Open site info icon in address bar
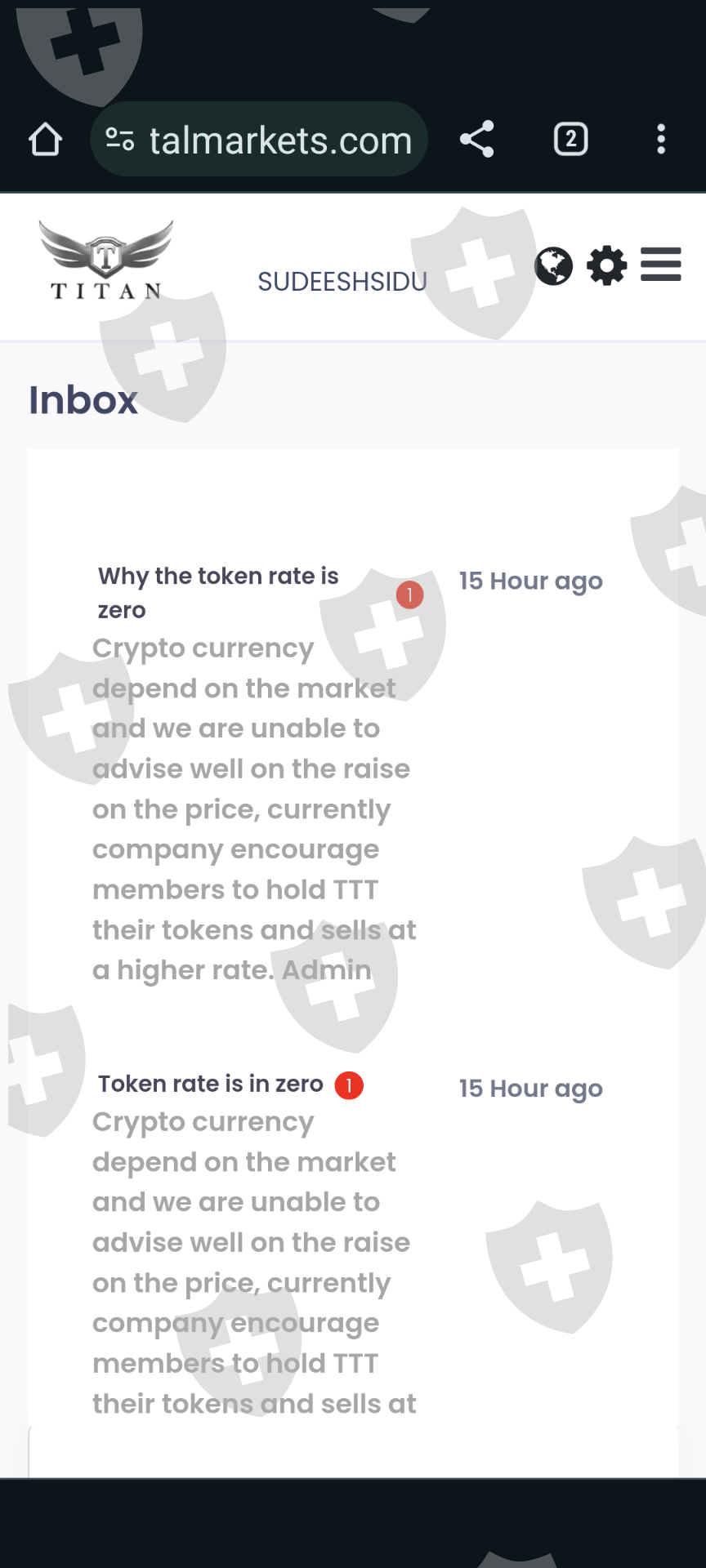This screenshot has height=1568, width=706. point(120,140)
